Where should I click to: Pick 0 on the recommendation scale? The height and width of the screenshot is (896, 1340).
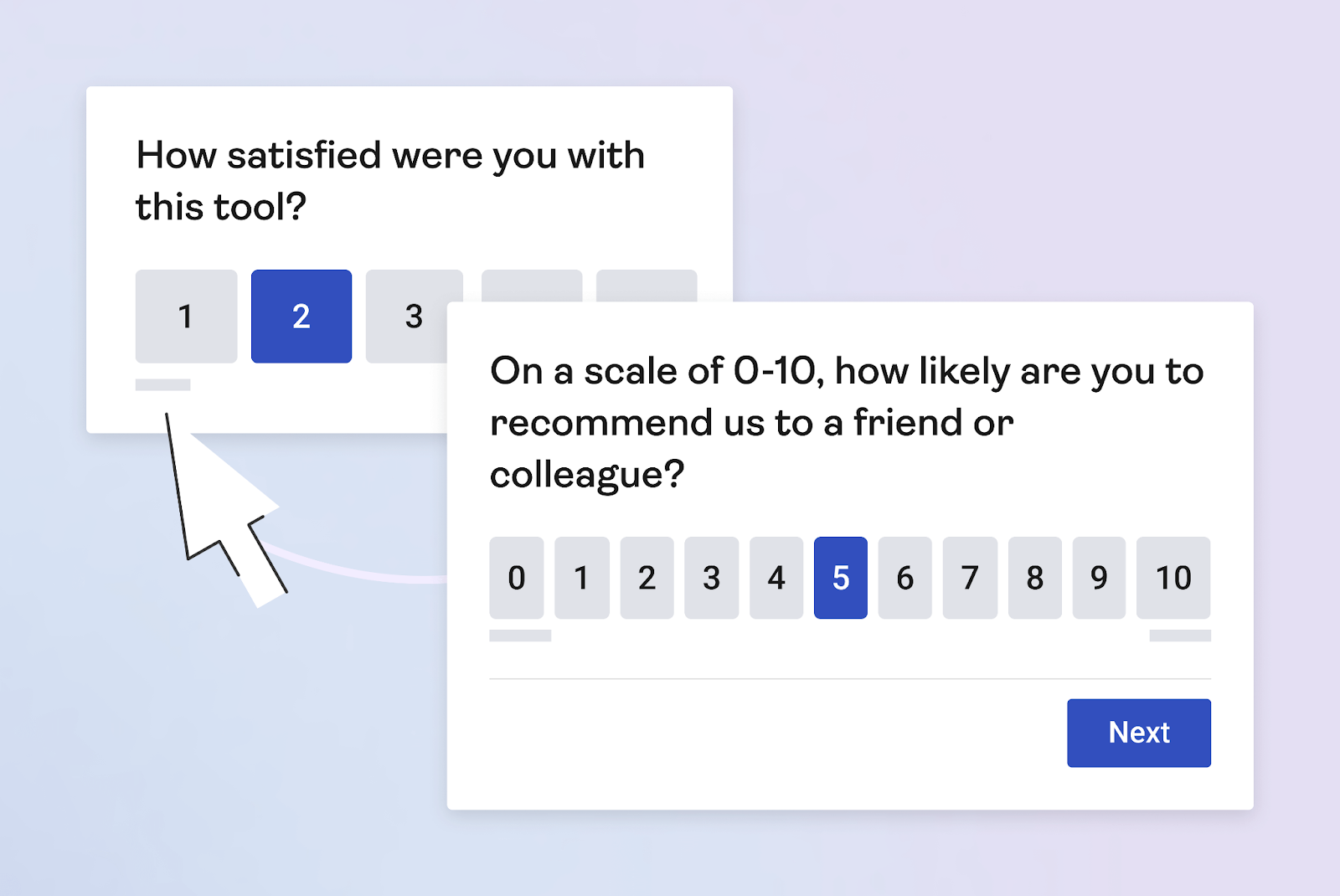tap(517, 578)
